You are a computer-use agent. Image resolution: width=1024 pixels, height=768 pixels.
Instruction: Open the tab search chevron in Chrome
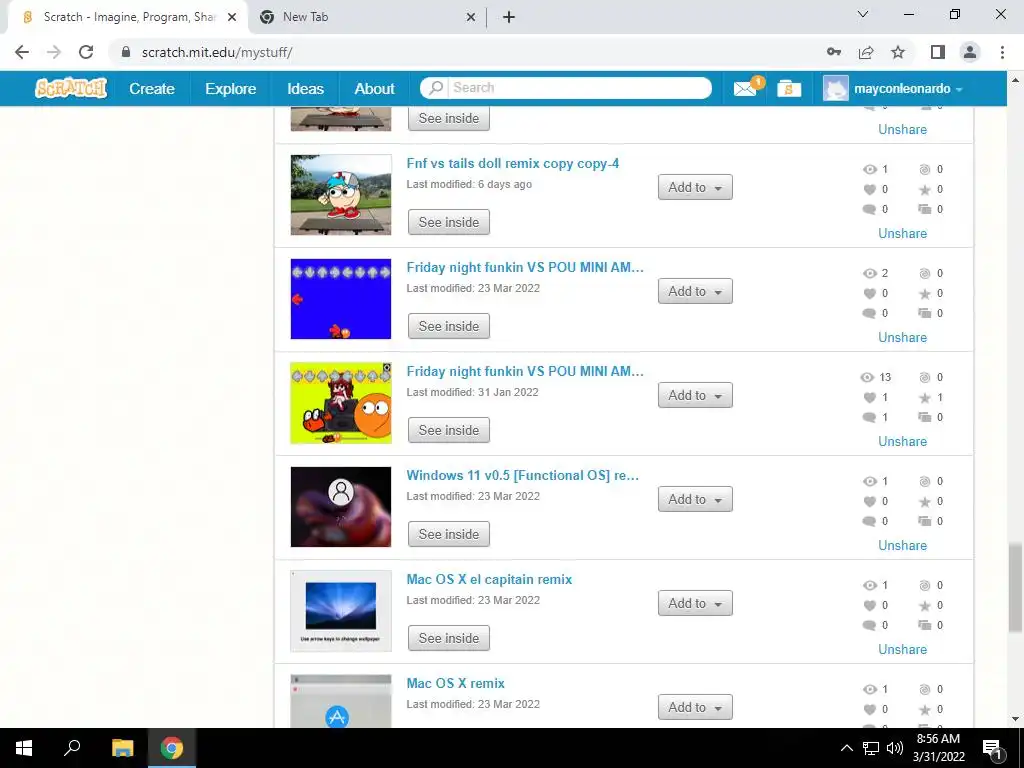[x=863, y=14]
